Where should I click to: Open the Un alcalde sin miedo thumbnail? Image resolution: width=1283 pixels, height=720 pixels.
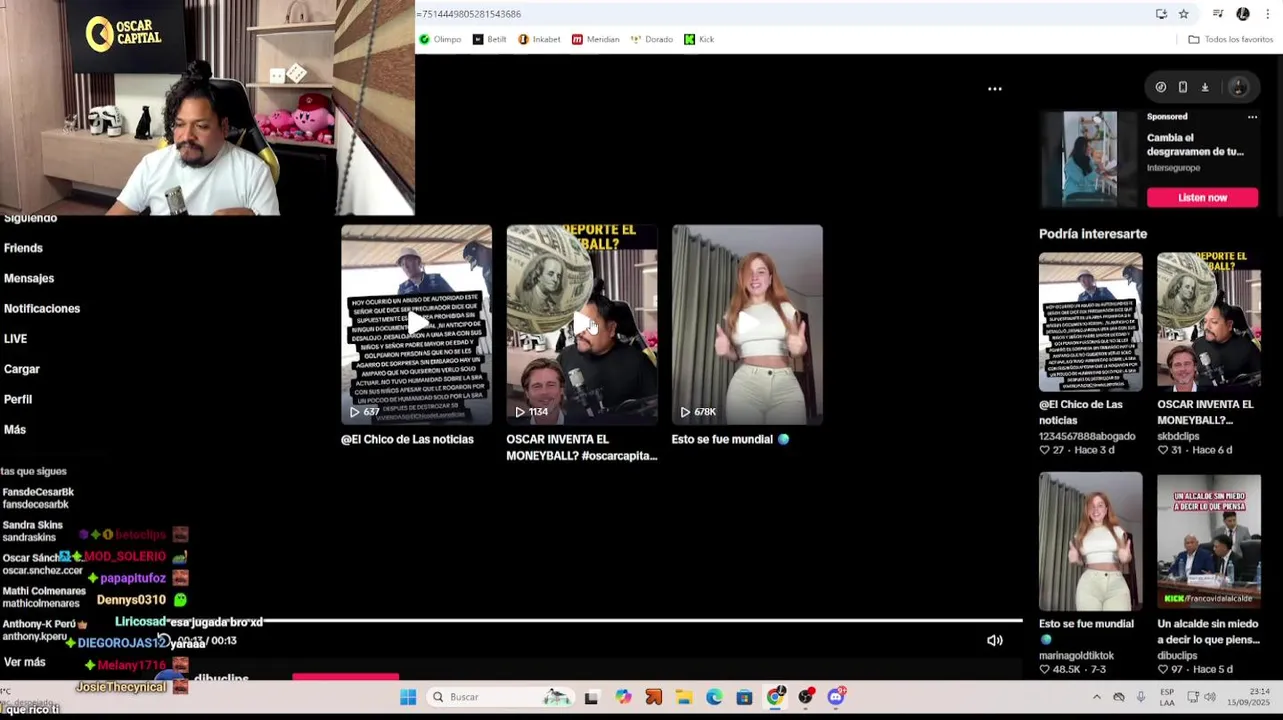[1209, 541]
